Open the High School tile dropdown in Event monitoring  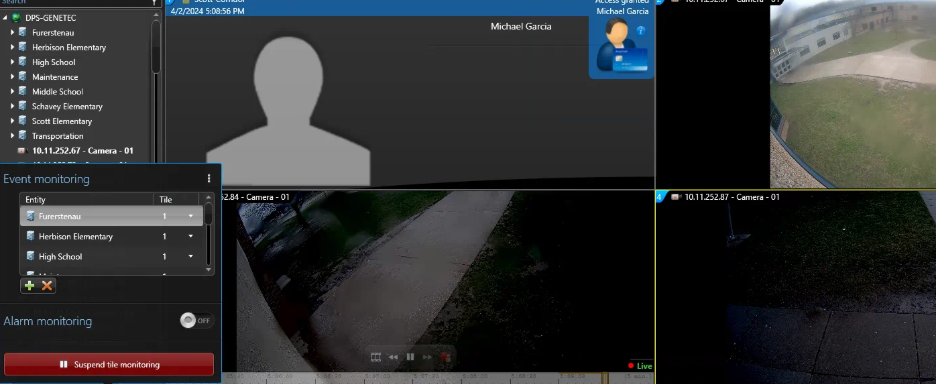coord(190,256)
